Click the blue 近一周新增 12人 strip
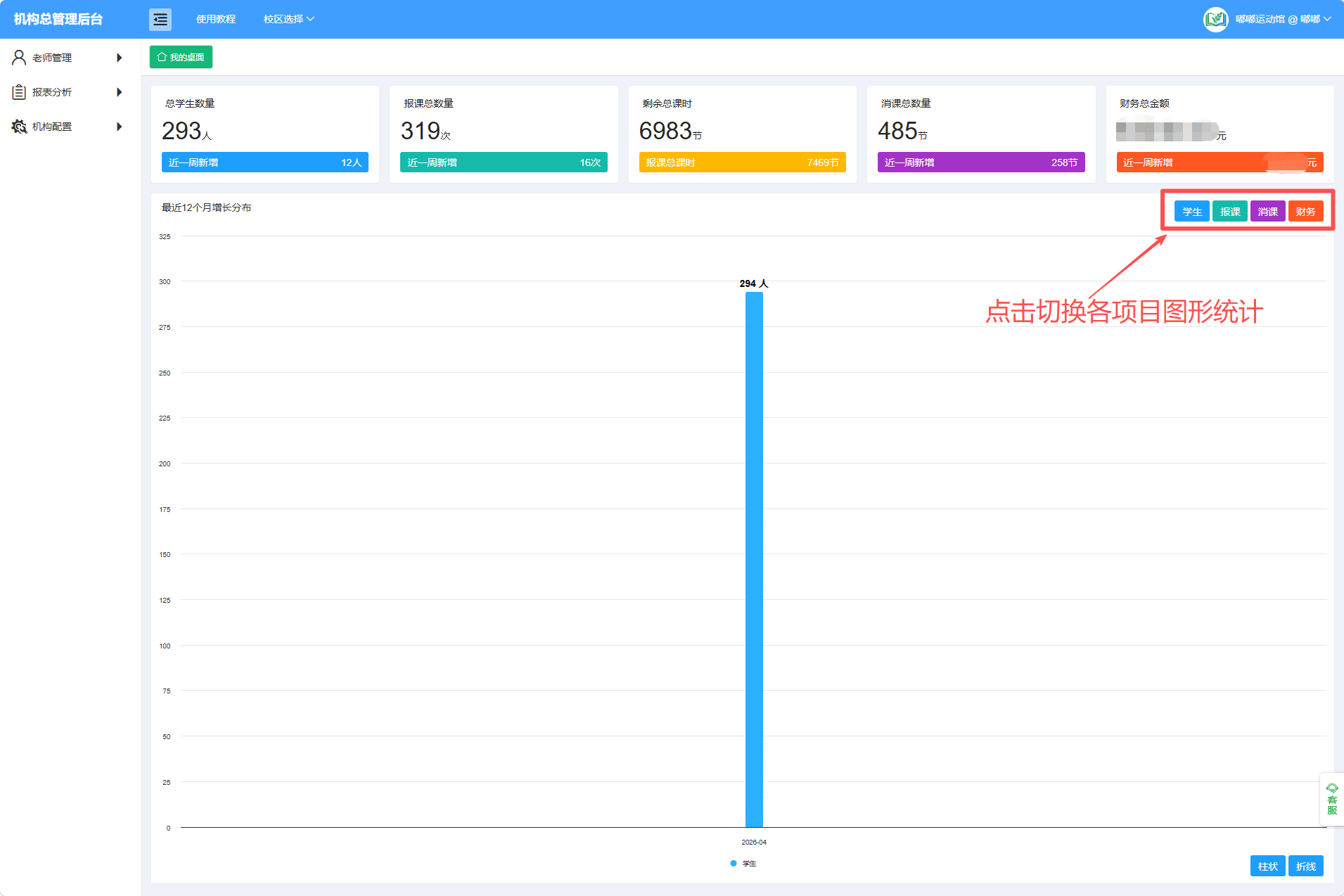Screen dimensions: 1344x896 pos(265,162)
